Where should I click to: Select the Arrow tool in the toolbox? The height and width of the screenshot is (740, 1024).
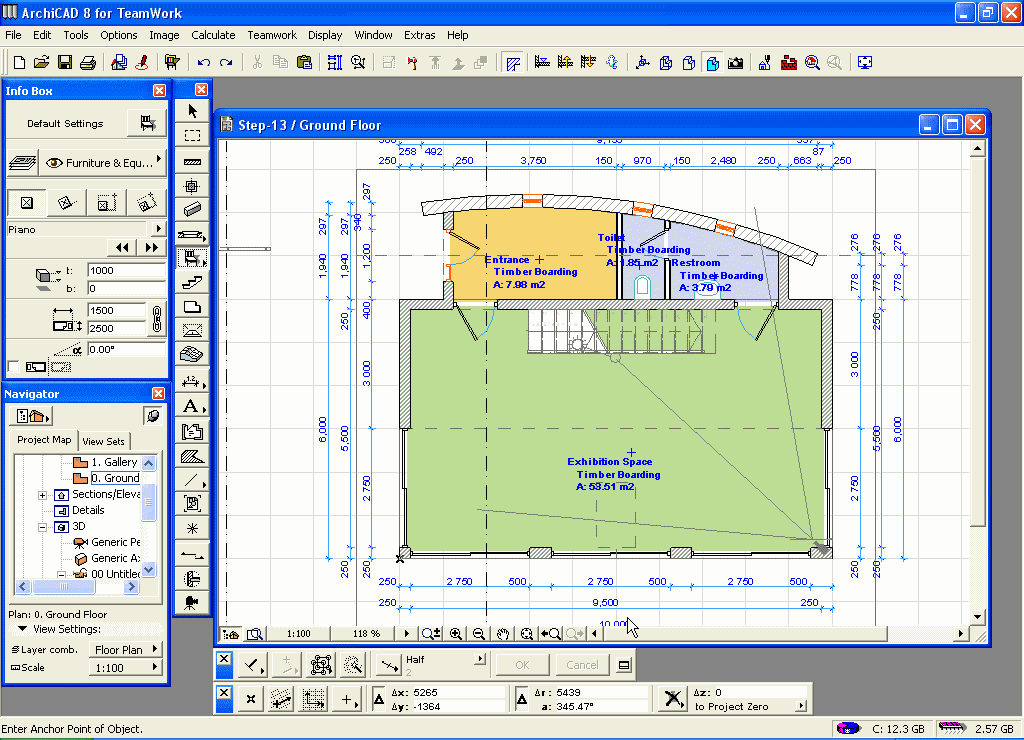pos(192,111)
